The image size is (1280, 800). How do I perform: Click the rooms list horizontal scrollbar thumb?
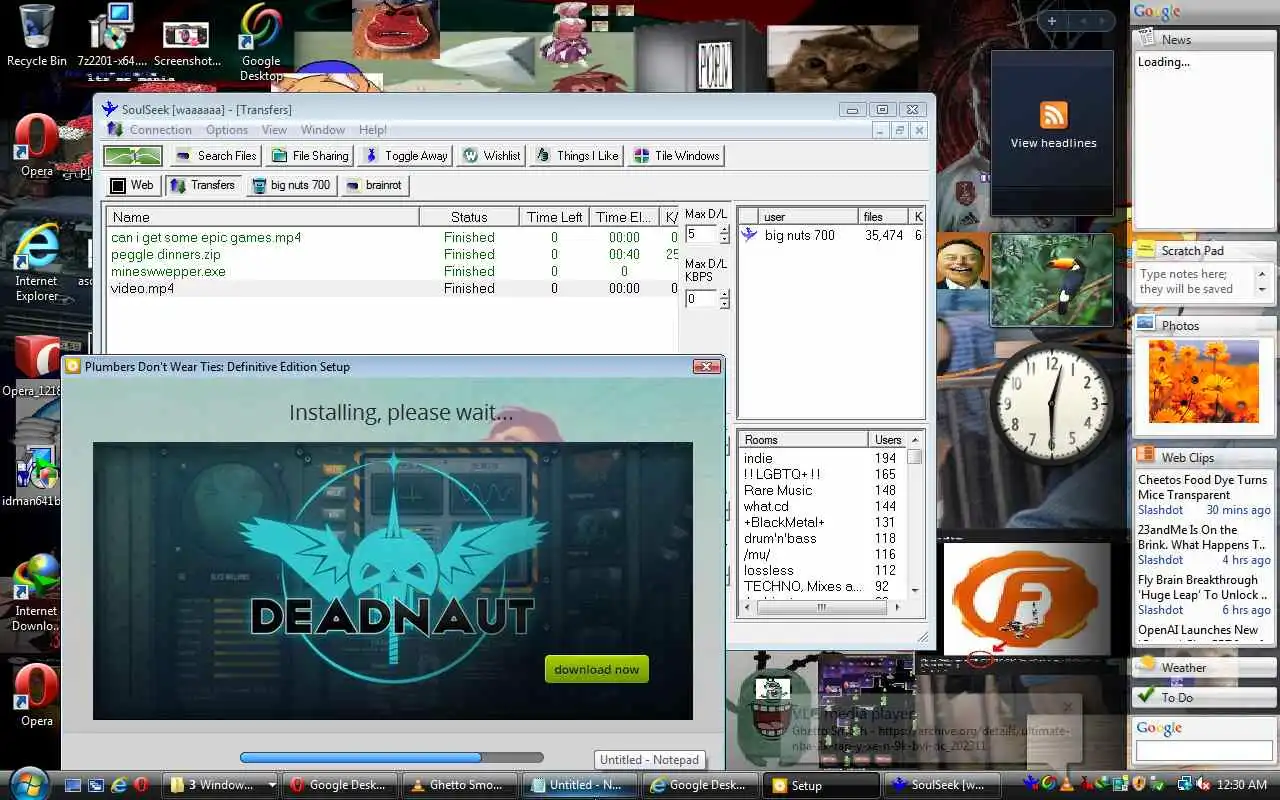(821, 607)
